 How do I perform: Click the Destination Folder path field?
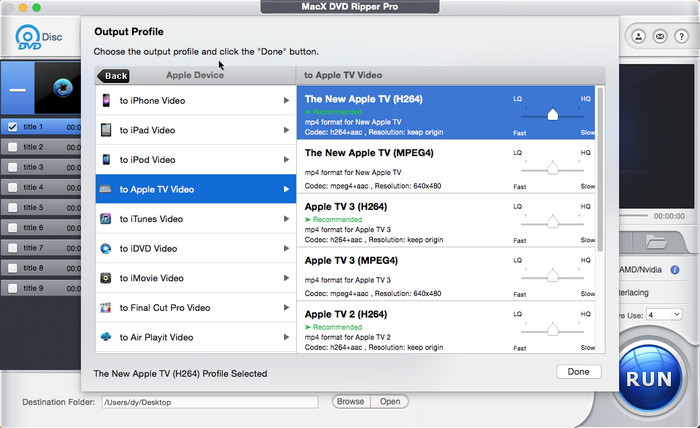210,402
